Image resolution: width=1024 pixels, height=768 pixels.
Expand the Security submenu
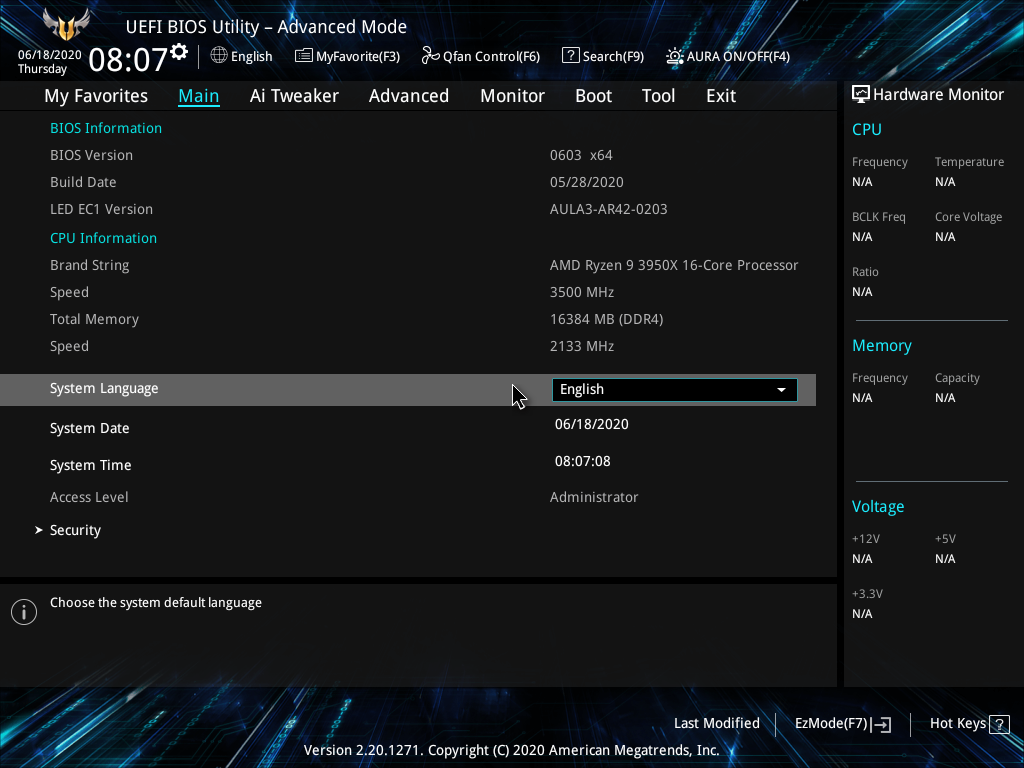coord(75,529)
